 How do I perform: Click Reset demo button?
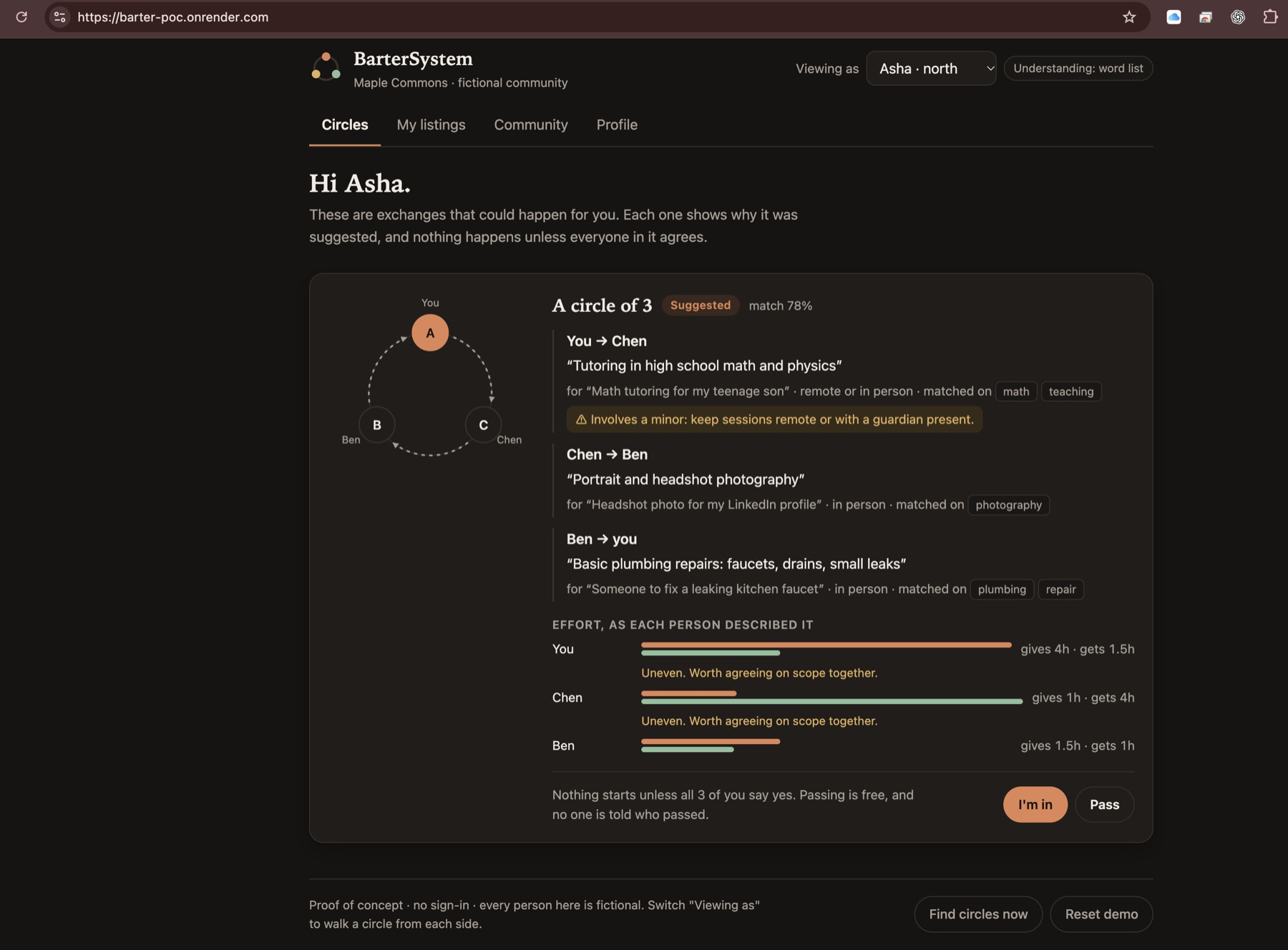coord(1101,914)
